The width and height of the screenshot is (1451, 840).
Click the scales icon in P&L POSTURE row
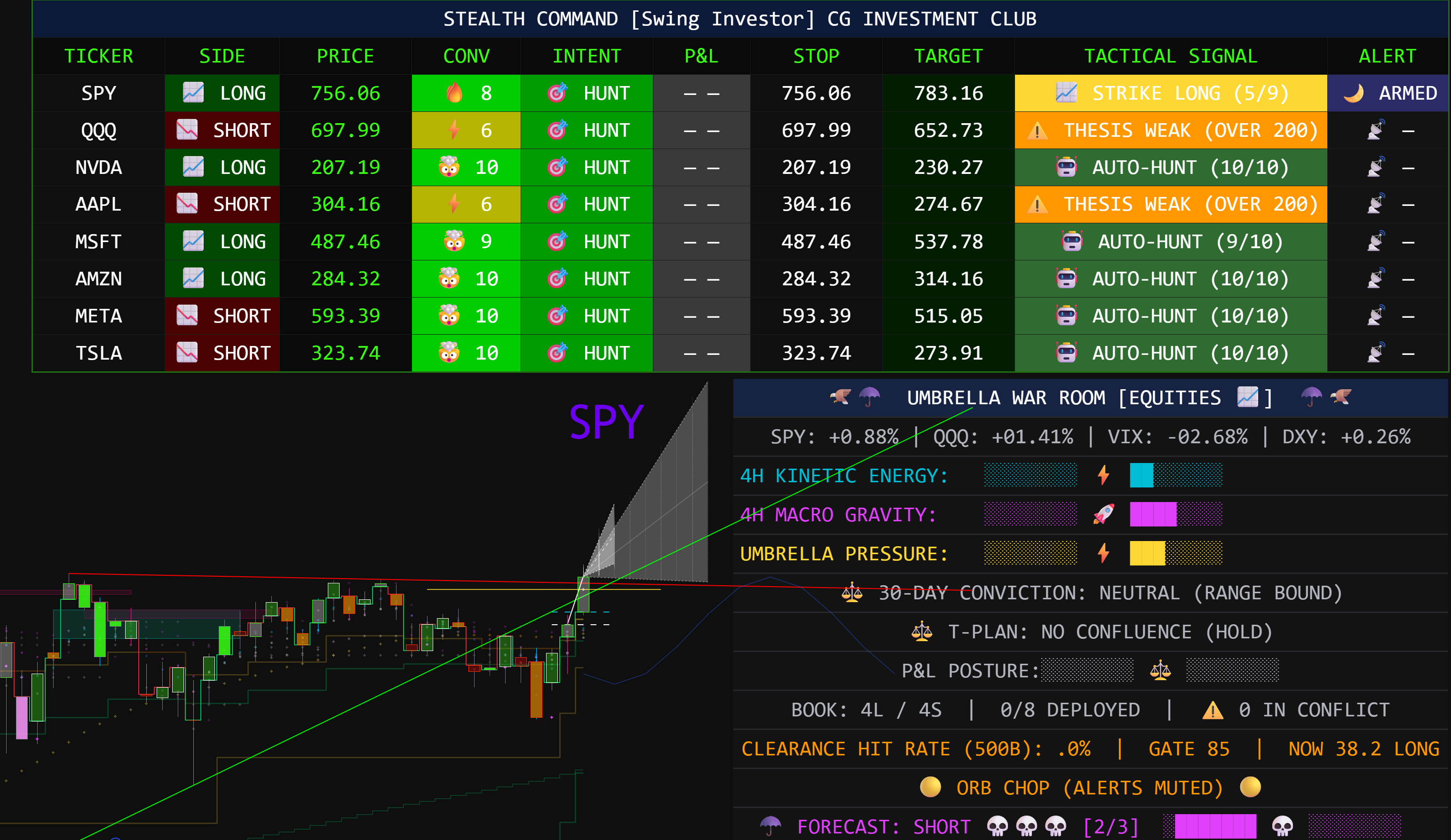click(1160, 670)
